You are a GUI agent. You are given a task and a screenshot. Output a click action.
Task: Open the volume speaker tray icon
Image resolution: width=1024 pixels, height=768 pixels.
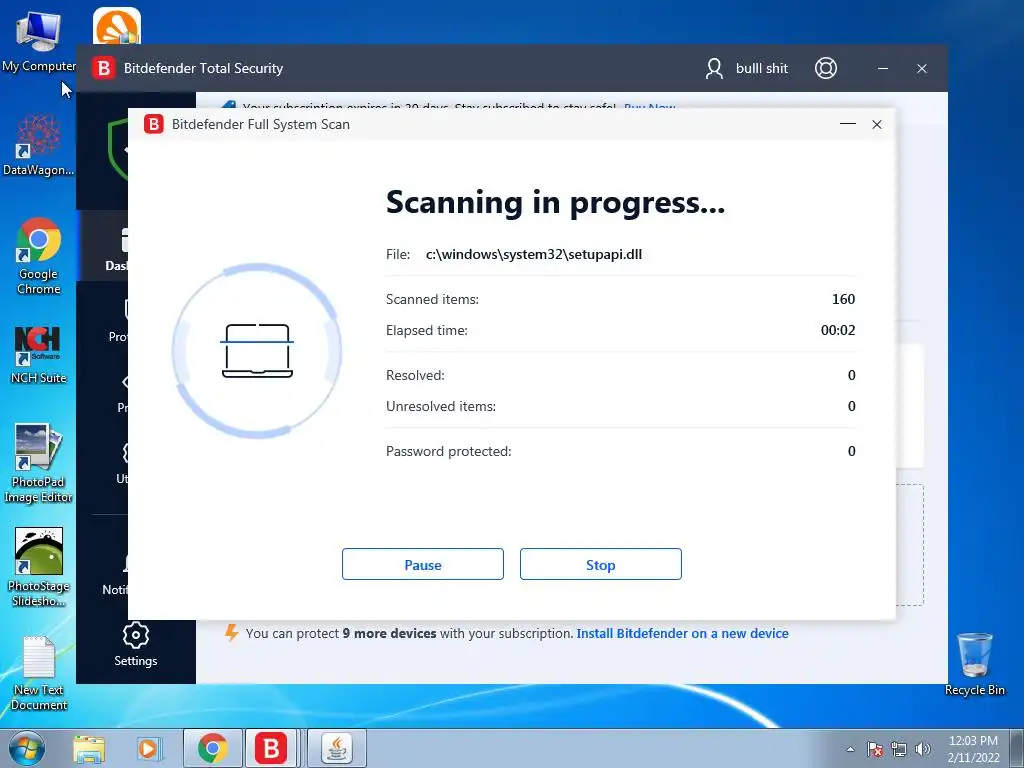point(923,749)
